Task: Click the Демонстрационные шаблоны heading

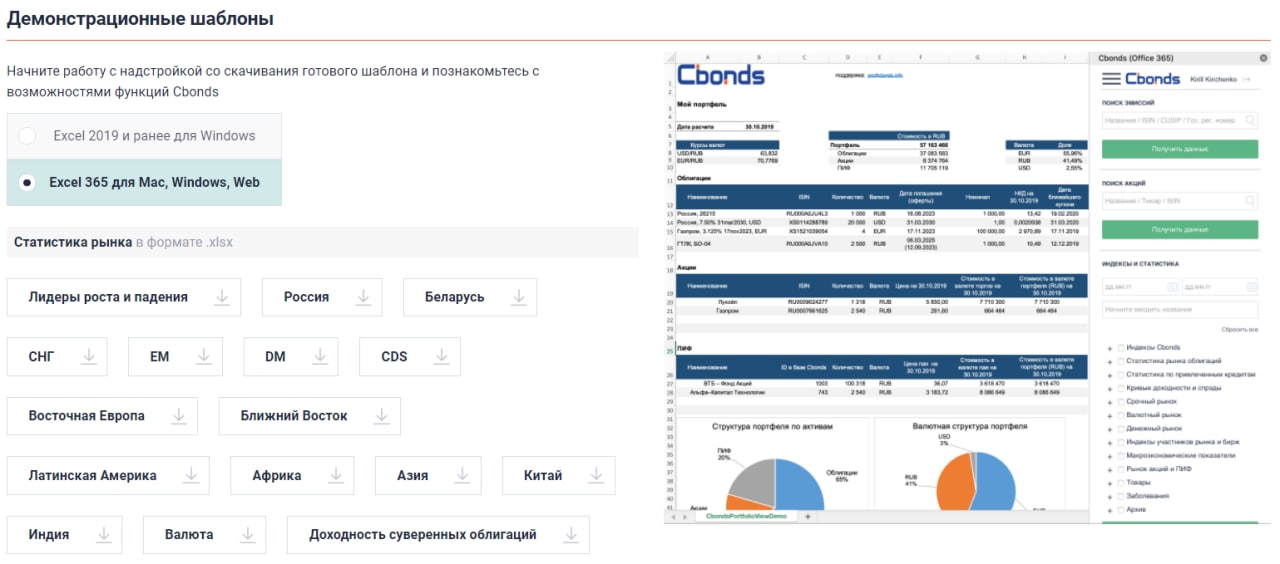Action: 140,19
